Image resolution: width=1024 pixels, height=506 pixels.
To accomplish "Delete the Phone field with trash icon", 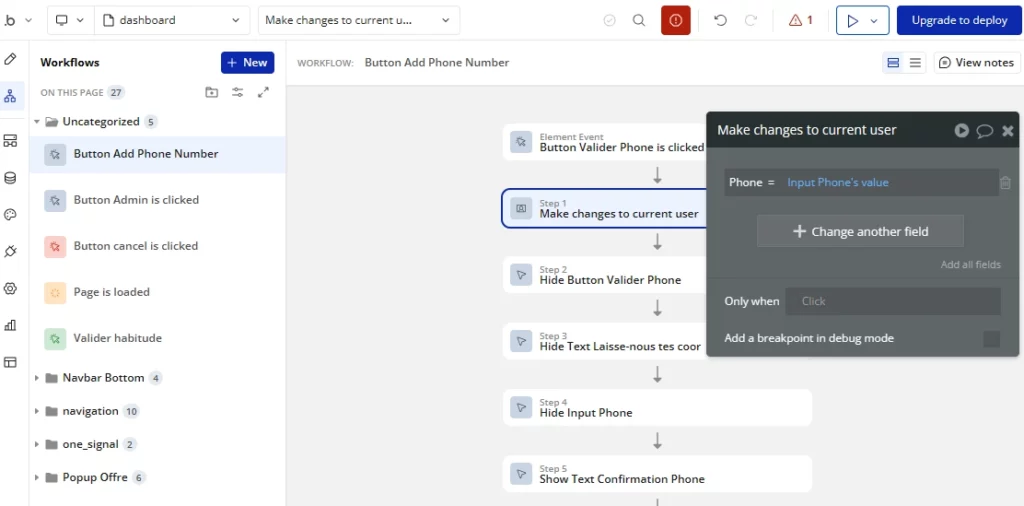I will 1005,183.
